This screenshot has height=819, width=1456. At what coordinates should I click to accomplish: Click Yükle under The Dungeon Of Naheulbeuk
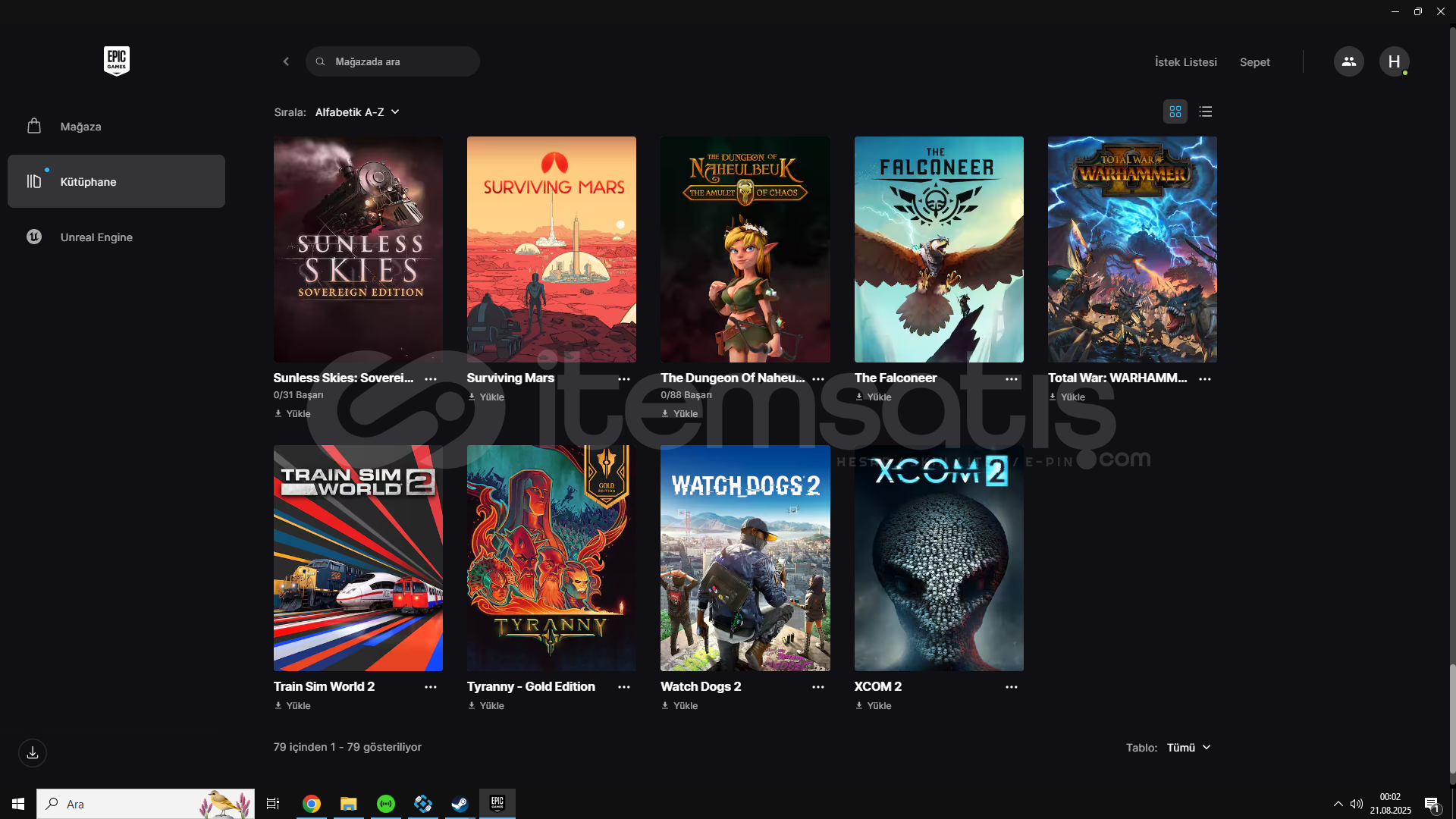[x=679, y=414]
